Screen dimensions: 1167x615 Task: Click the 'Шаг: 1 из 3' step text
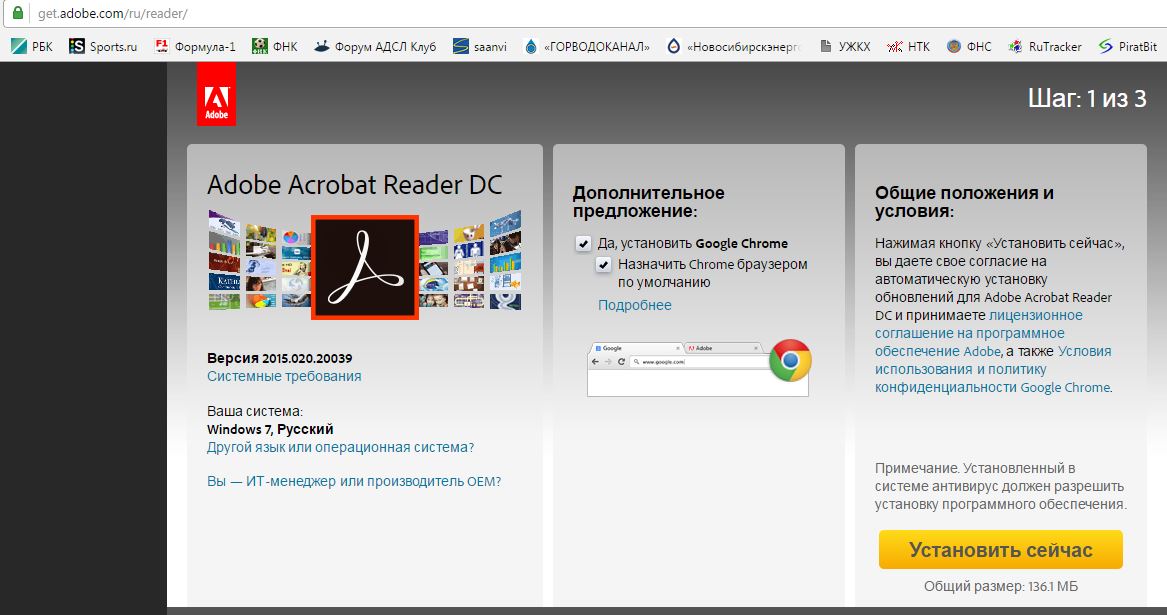(1087, 98)
